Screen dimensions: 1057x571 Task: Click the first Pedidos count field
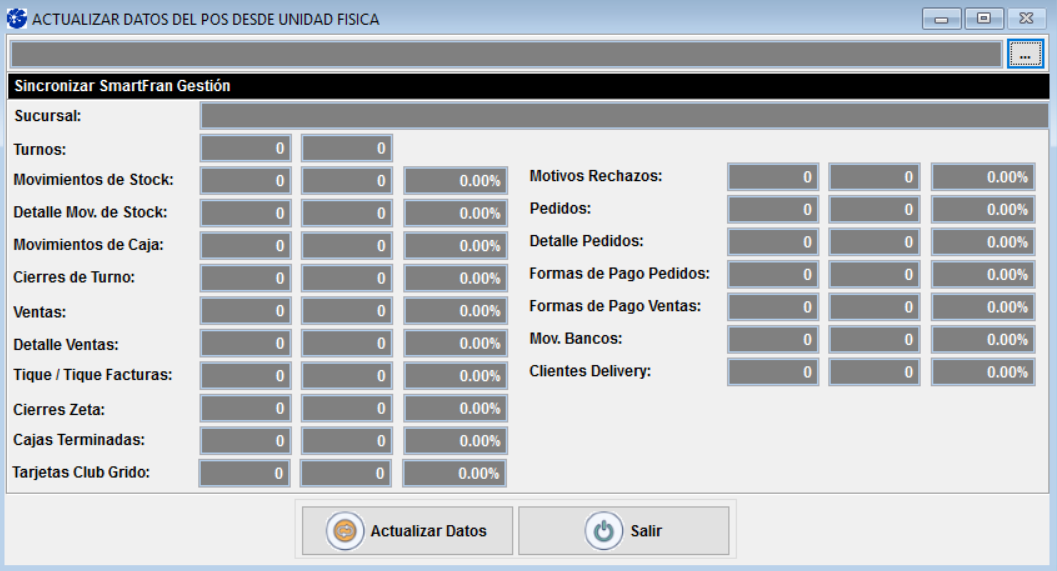773,210
